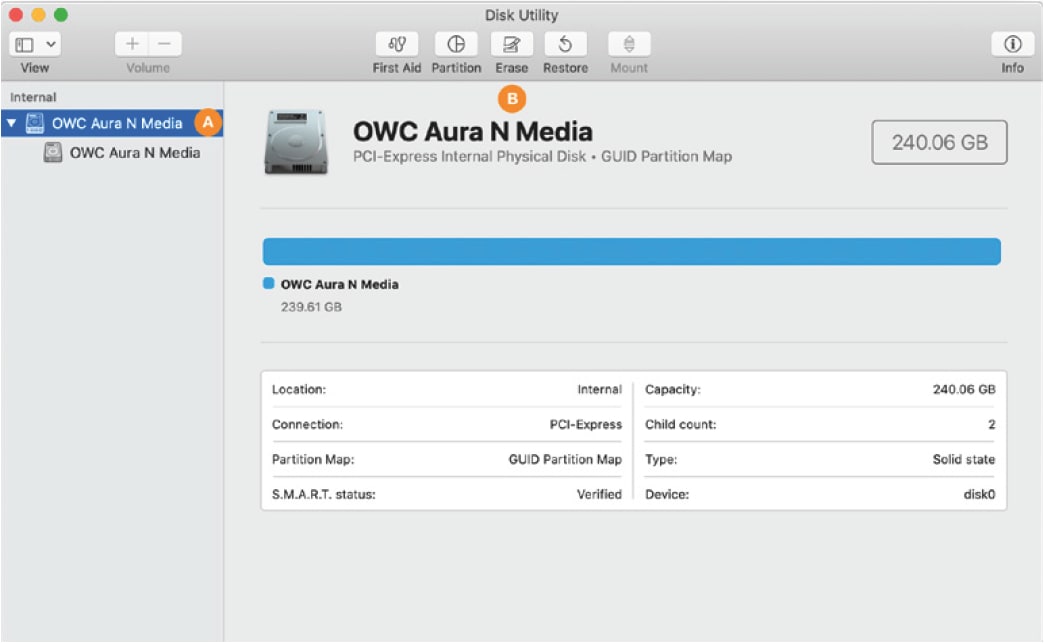
Task: Select the parent OWC Aura N Media disk
Action: [x=117, y=124]
